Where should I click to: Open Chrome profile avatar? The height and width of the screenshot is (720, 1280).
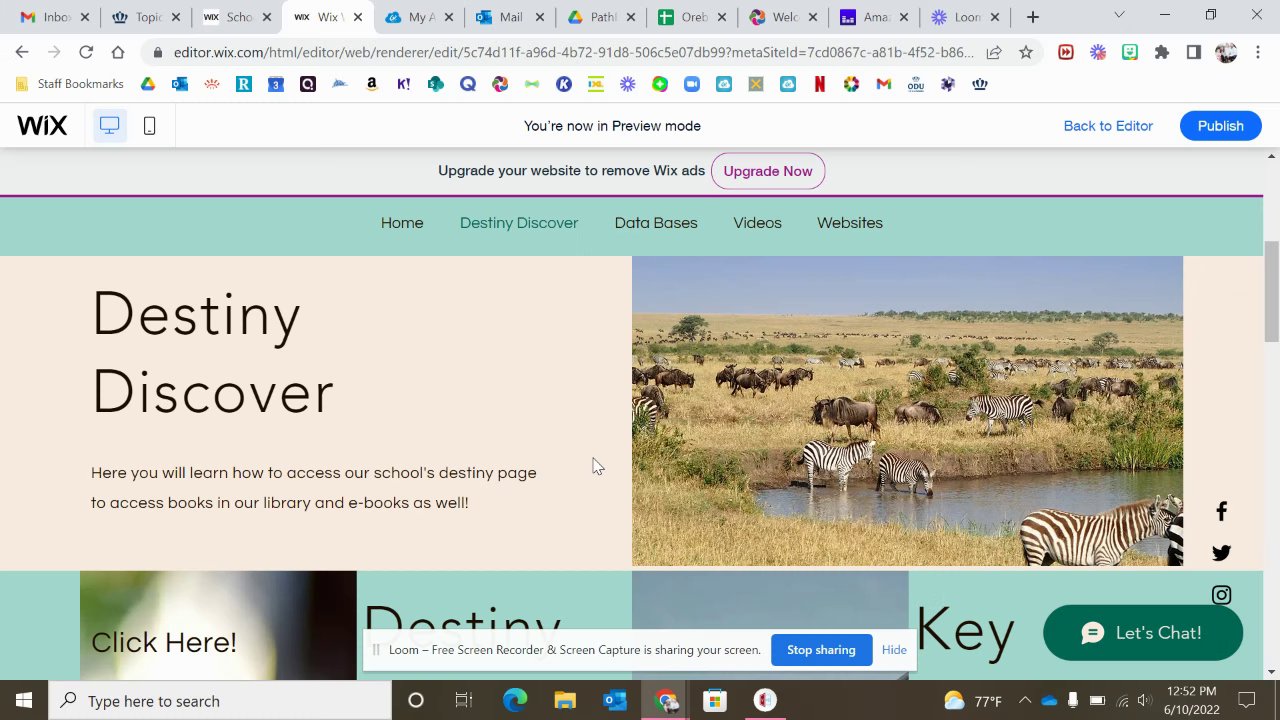pos(1227,52)
